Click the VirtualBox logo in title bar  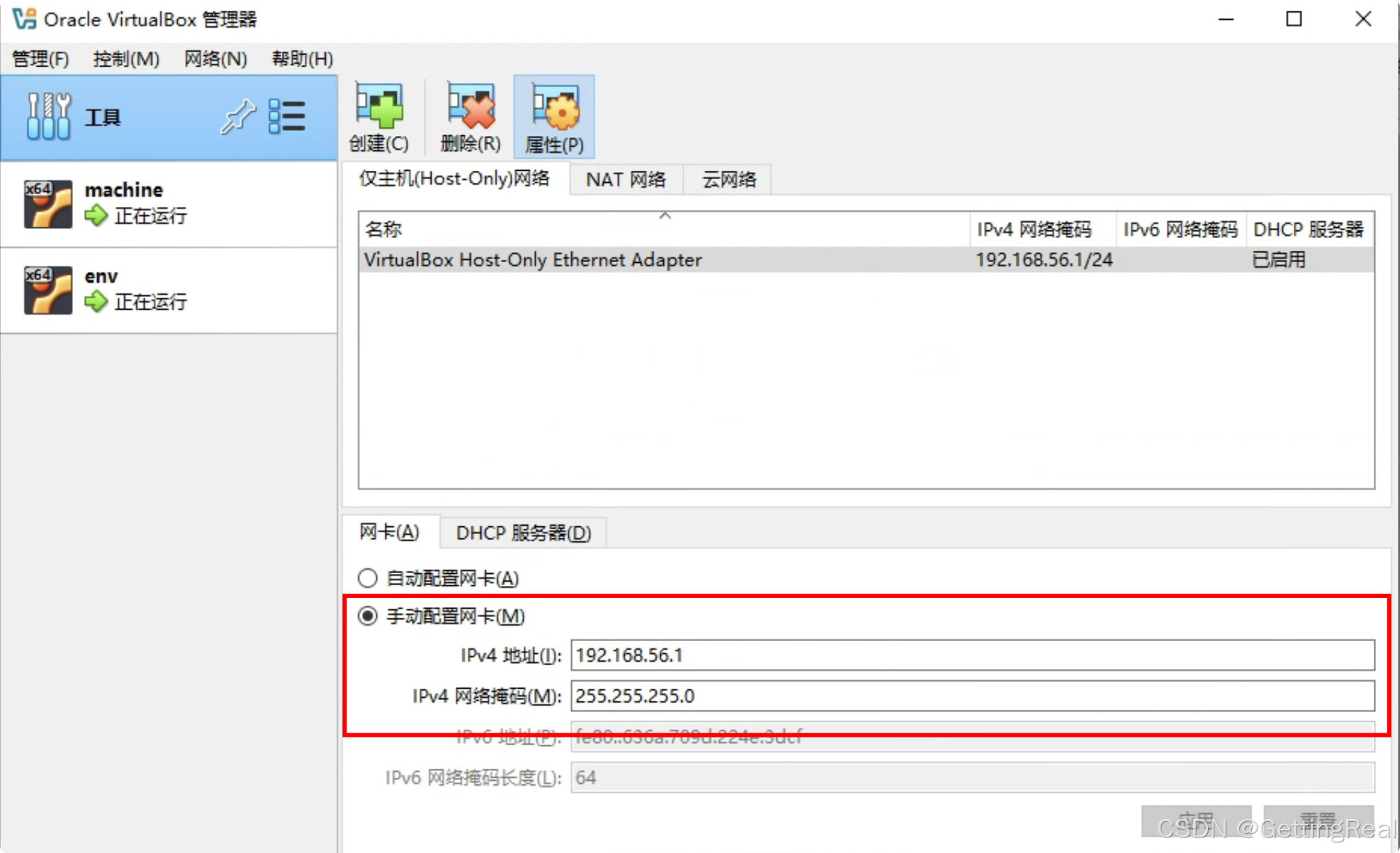(x=24, y=19)
